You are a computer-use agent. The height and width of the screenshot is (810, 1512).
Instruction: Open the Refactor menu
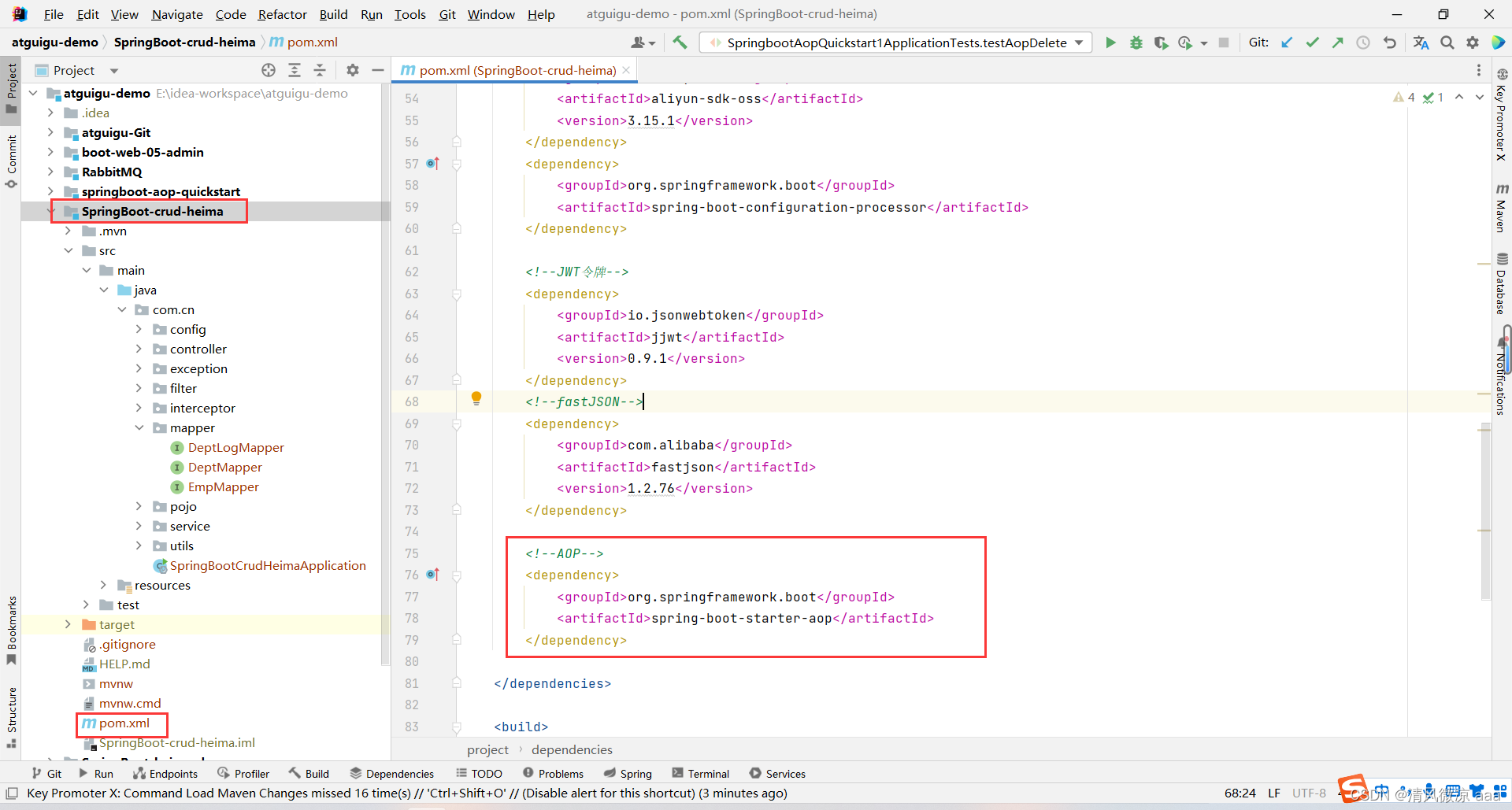[x=282, y=14]
